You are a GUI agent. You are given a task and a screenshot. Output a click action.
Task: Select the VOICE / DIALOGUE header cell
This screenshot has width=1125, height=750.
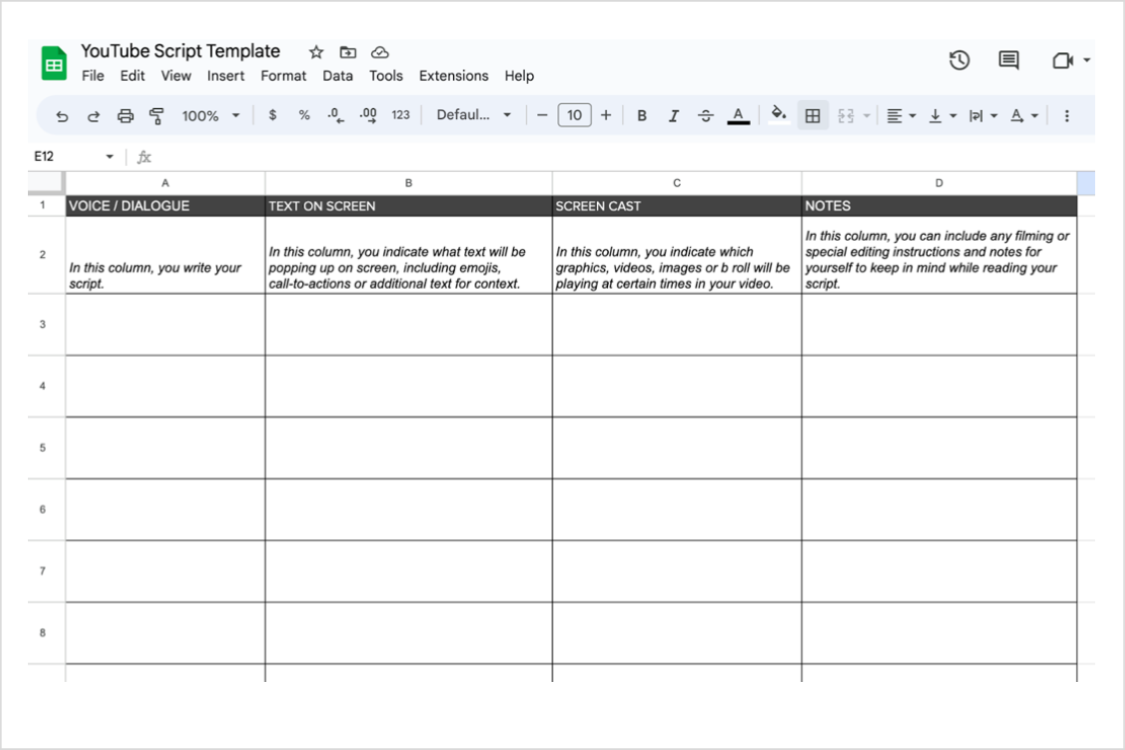pyautogui.click(x=165, y=206)
